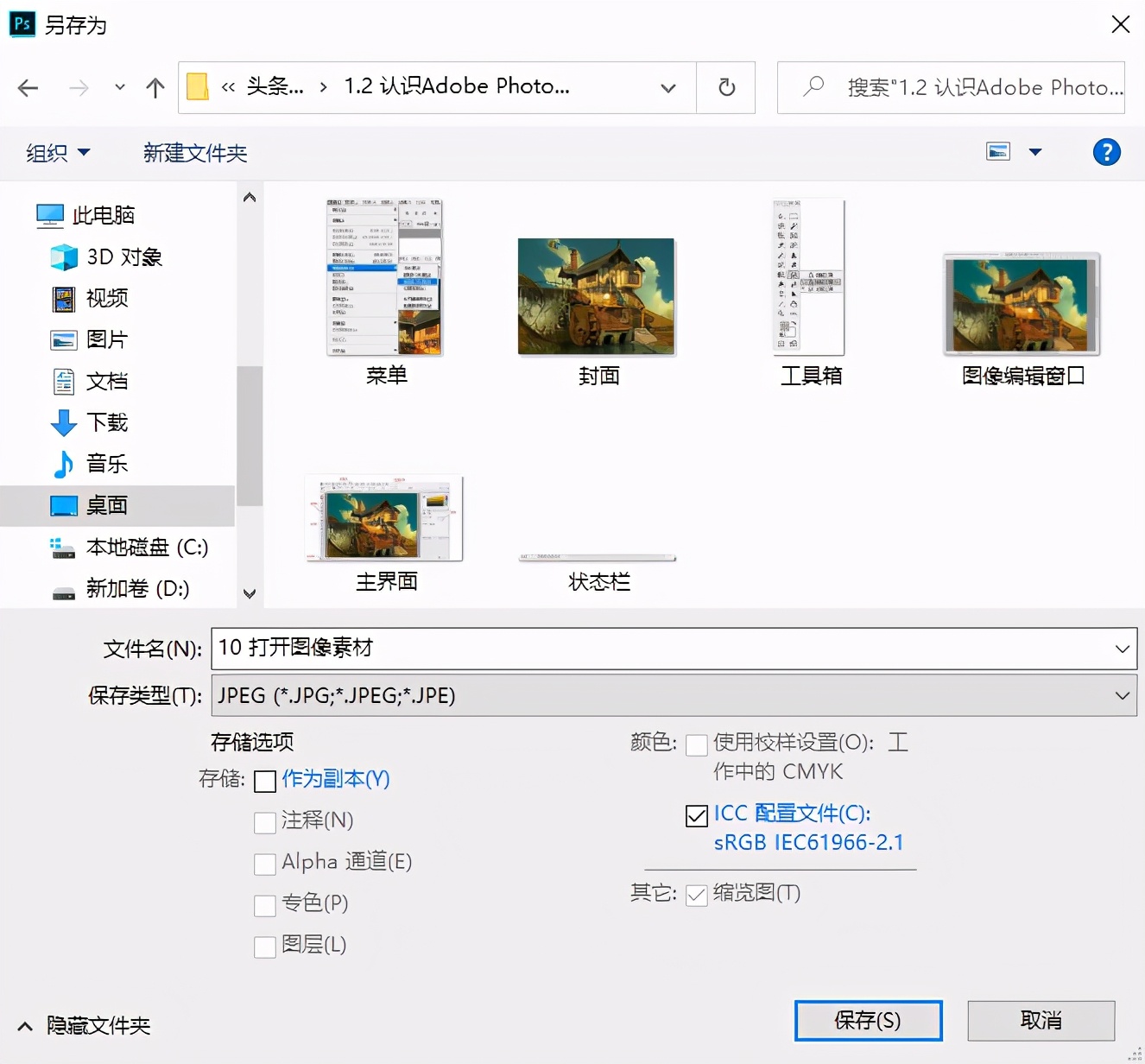The height and width of the screenshot is (1064, 1145).
Task: Select the 封面 image thumbnail
Action: click(x=597, y=295)
